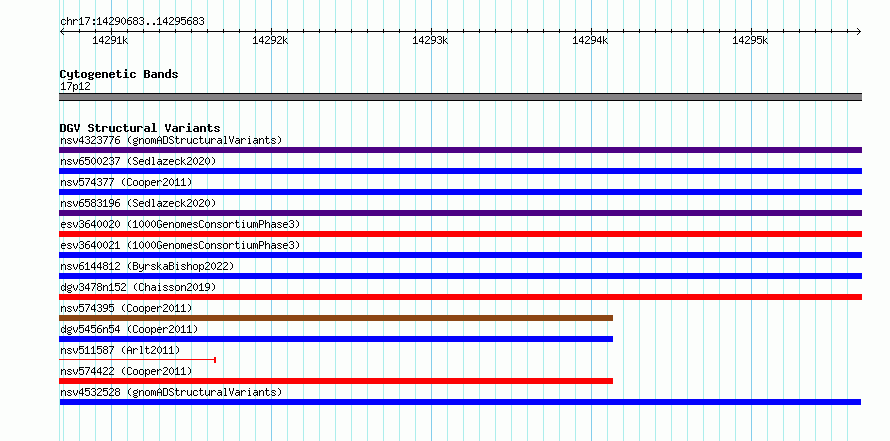
Task: Click the 14294k ruler tick label
Action: click(x=590, y=40)
